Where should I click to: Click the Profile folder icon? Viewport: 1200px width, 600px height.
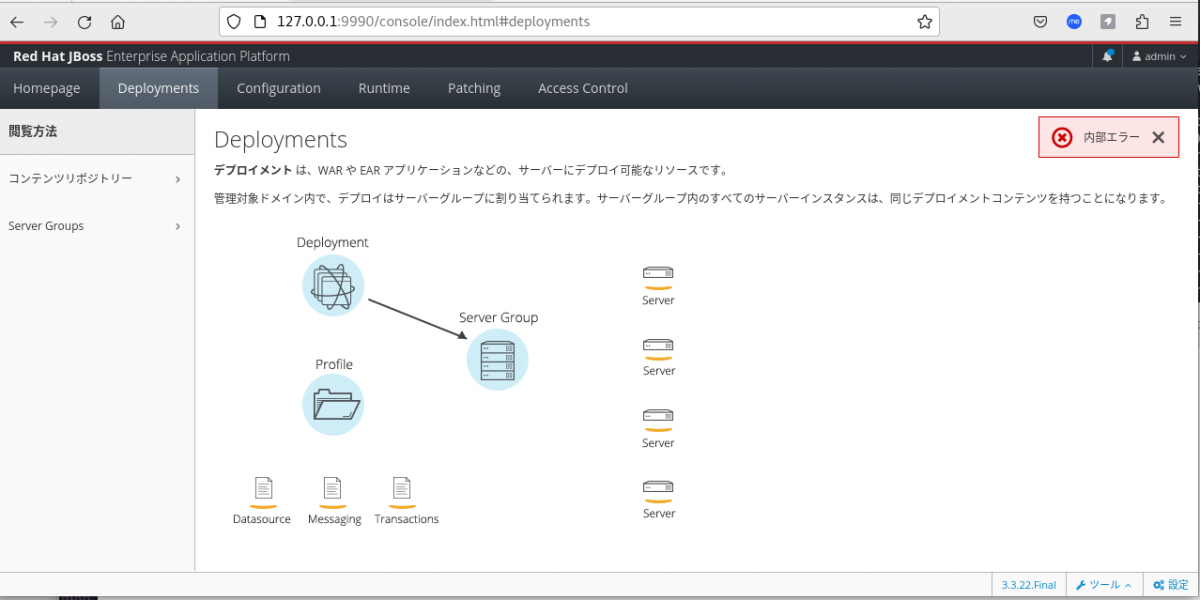[333, 405]
